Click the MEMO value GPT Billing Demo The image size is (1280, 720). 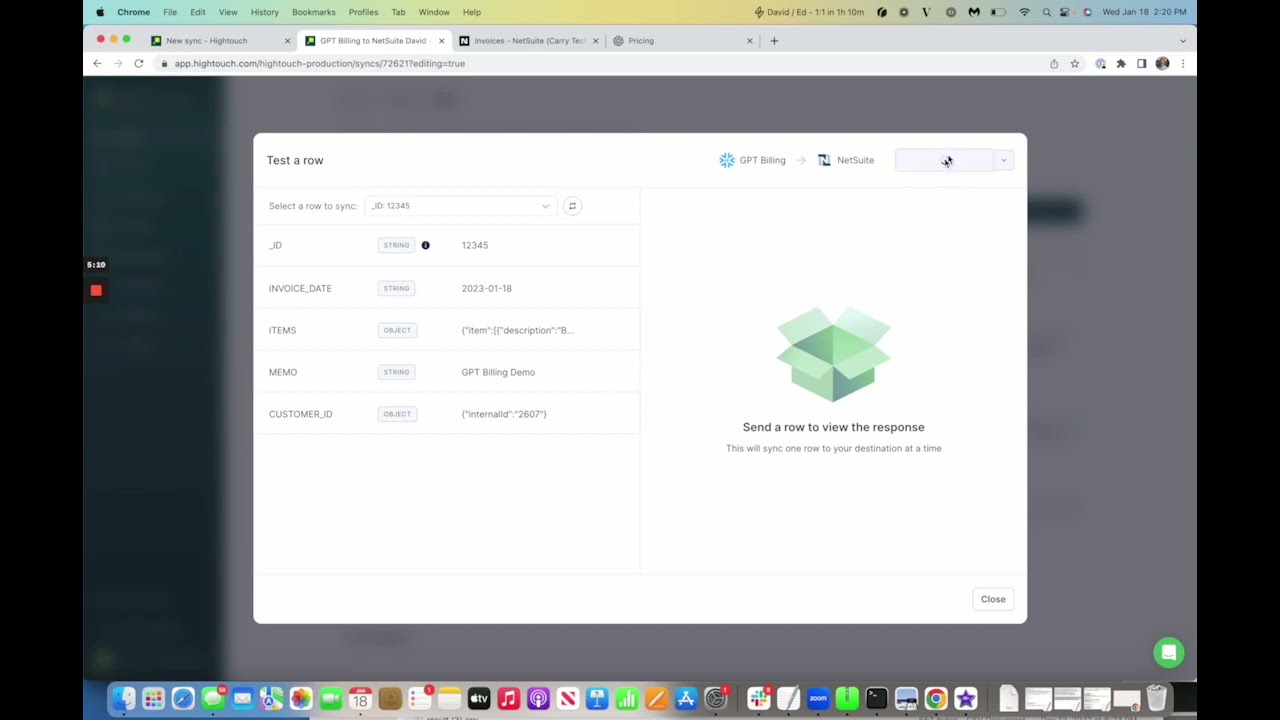(x=498, y=372)
